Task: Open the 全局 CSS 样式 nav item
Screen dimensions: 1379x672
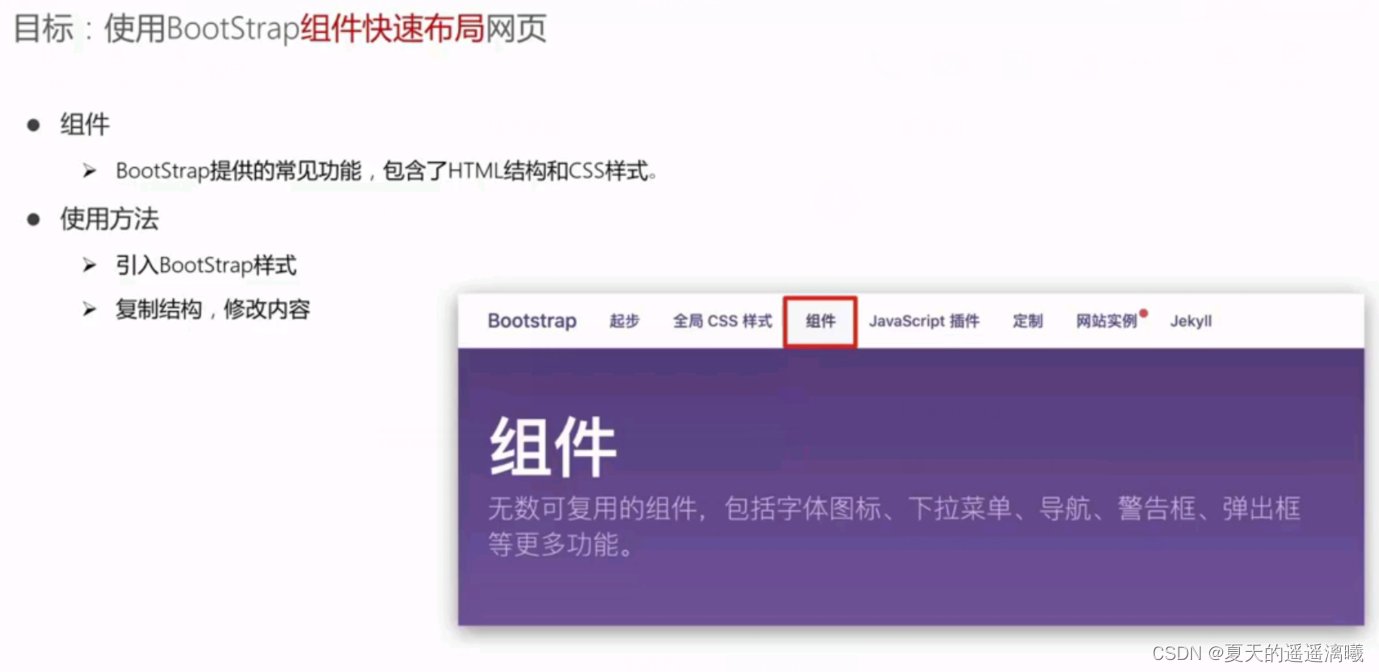Action: click(723, 321)
